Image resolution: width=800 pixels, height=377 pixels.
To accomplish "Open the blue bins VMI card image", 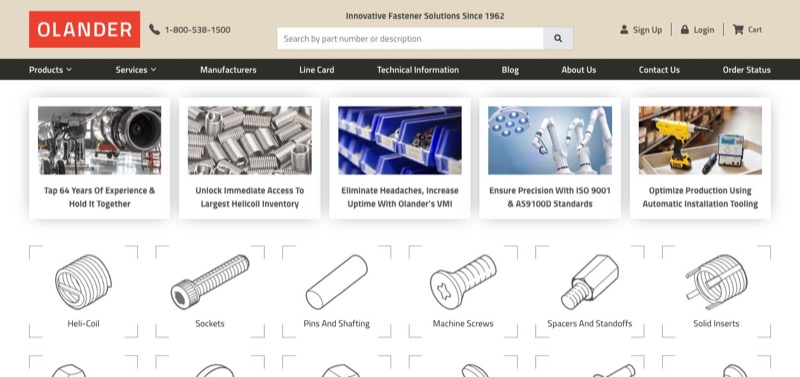I will (399, 140).
